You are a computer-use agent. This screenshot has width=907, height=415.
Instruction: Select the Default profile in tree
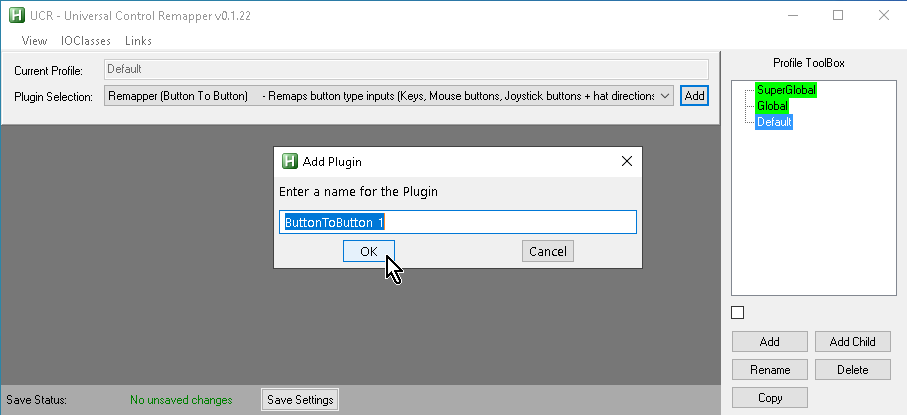coord(774,122)
